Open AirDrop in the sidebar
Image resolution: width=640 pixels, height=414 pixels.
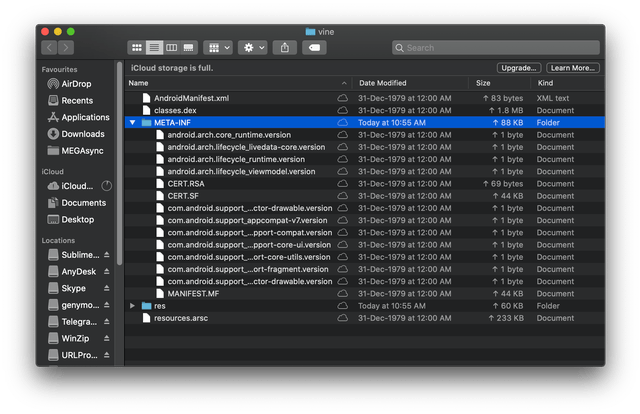(76, 84)
